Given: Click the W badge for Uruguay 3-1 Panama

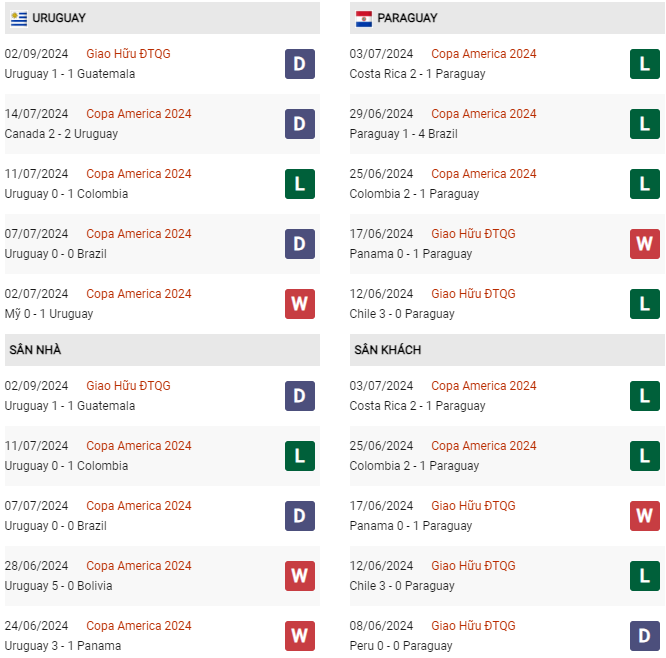Looking at the screenshot, I should (x=300, y=636).
